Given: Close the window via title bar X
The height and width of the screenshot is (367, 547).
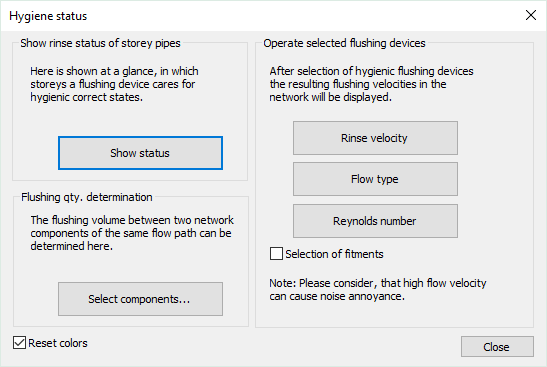Looking at the screenshot, I should point(531,15).
